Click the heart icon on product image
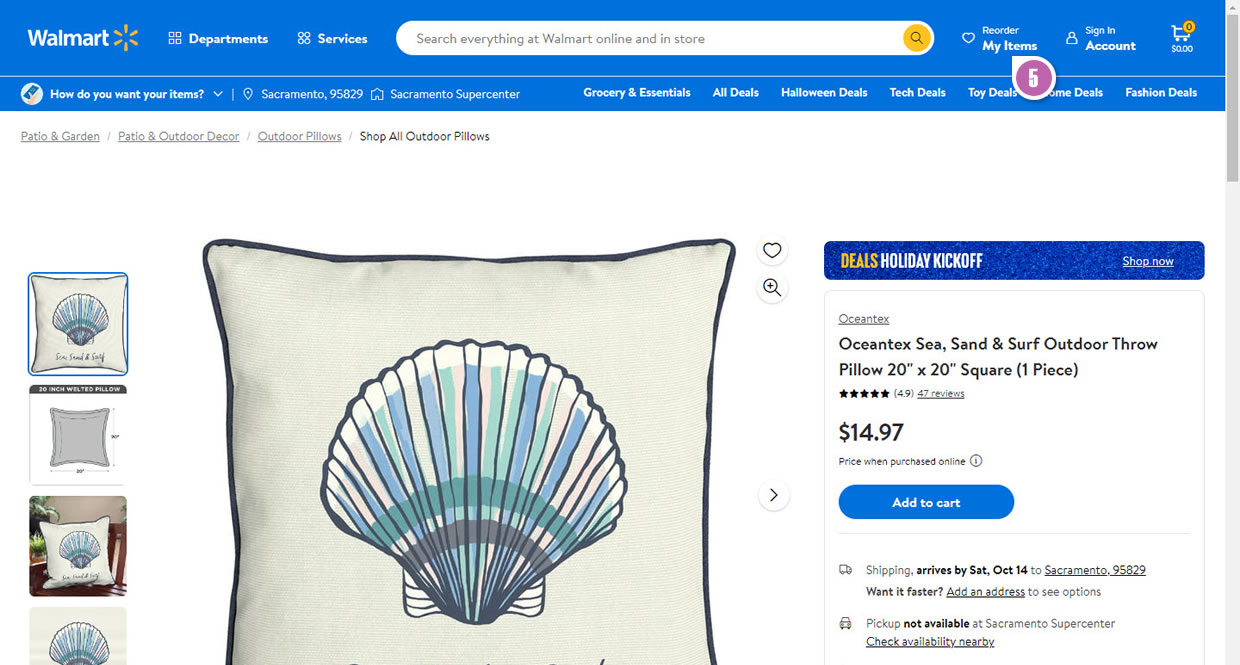The width and height of the screenshot is (1240, 665). (772, 250)
